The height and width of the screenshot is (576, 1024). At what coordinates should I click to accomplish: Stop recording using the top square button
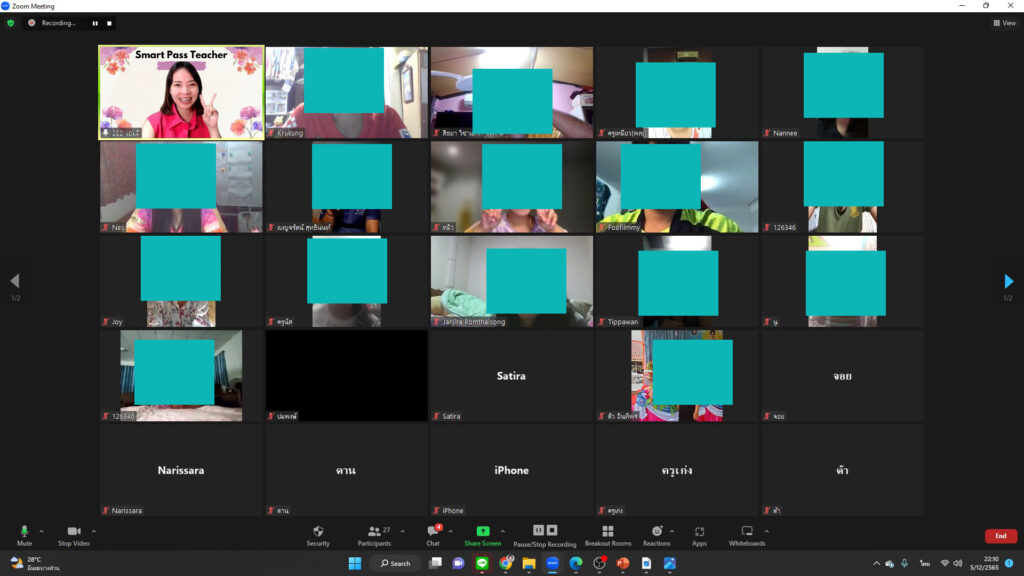[109, 23]
